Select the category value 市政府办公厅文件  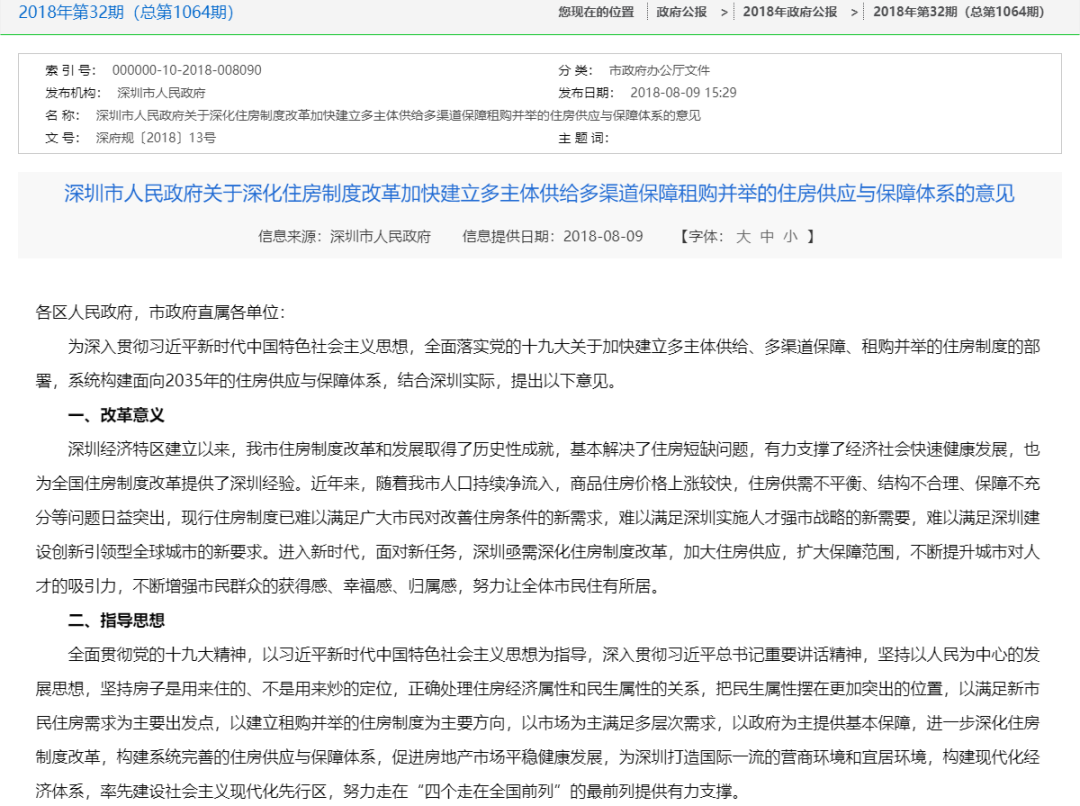click(659, 70)
